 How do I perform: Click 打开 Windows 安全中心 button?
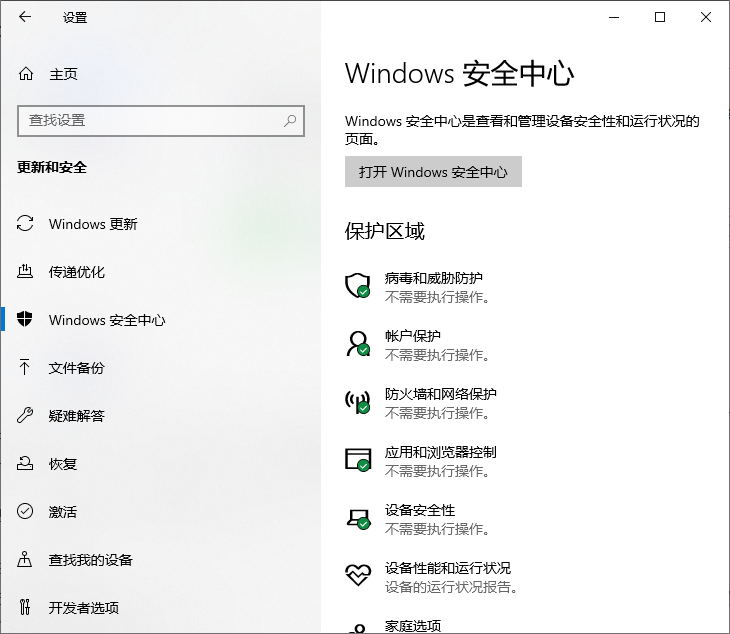[x=433, y=172]
